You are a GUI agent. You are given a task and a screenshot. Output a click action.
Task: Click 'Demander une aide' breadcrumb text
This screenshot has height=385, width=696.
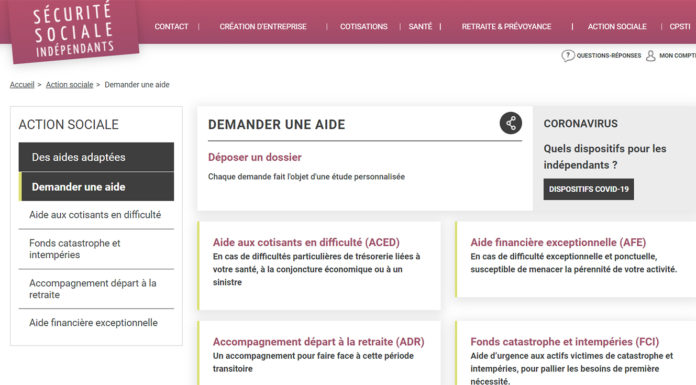click(137, 84)
